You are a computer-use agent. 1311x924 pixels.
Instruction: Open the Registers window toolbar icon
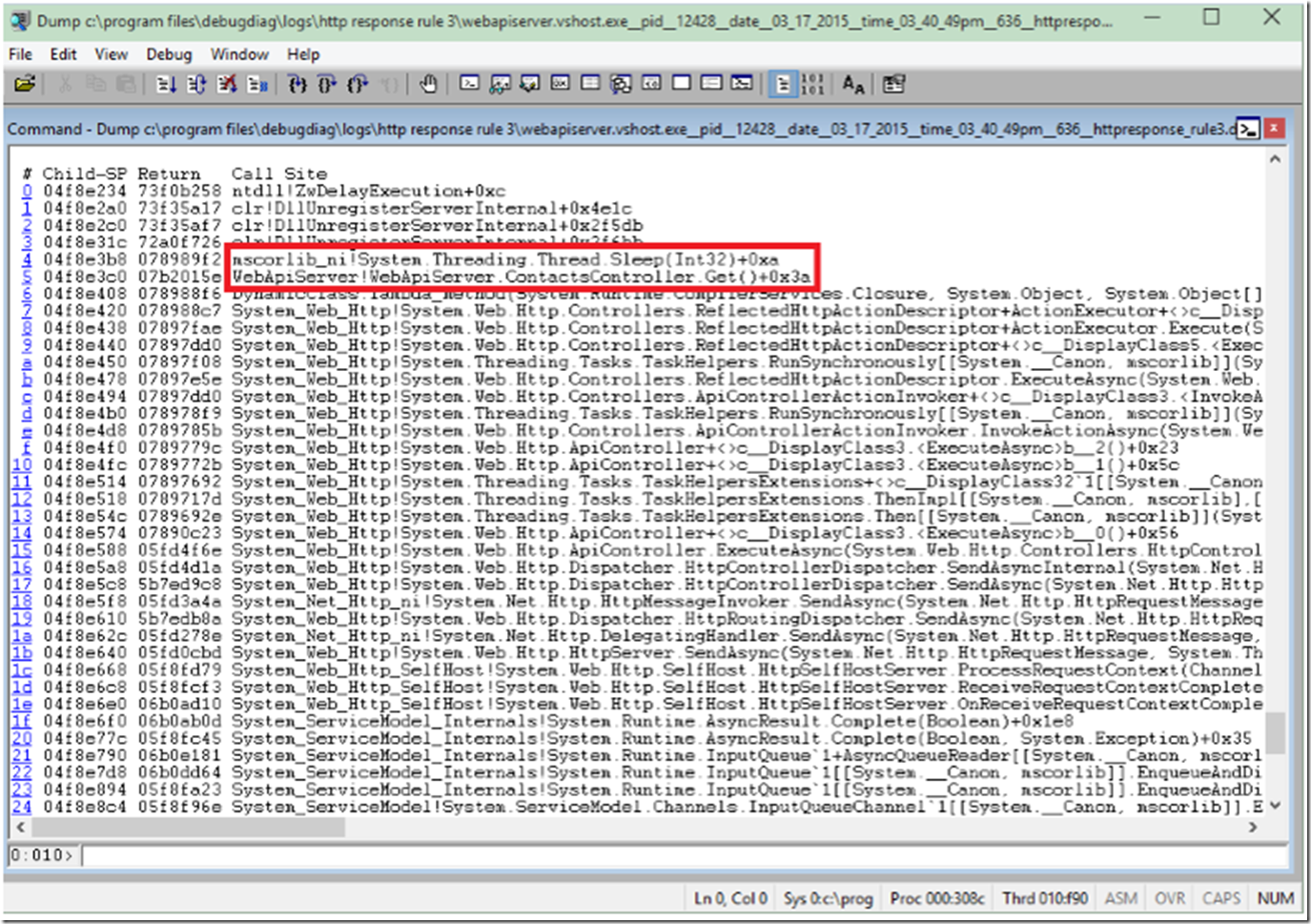click(x=560, y=84)
